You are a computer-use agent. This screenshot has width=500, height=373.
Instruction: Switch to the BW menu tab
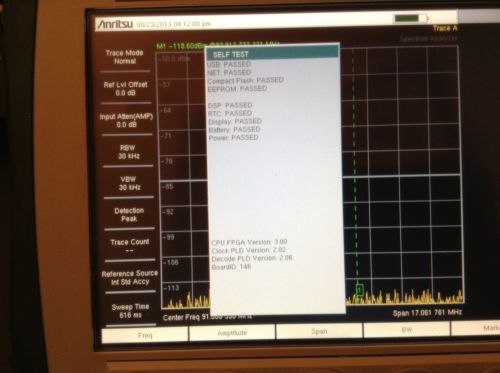click(x=406, y=330)
